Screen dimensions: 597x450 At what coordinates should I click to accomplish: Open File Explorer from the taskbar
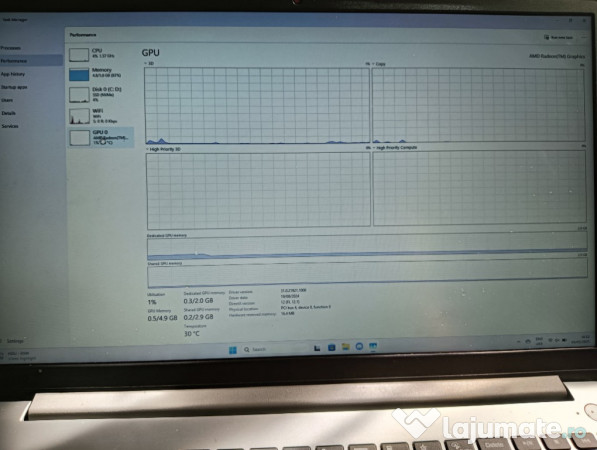pyautogui.click(x=345, y=347)
